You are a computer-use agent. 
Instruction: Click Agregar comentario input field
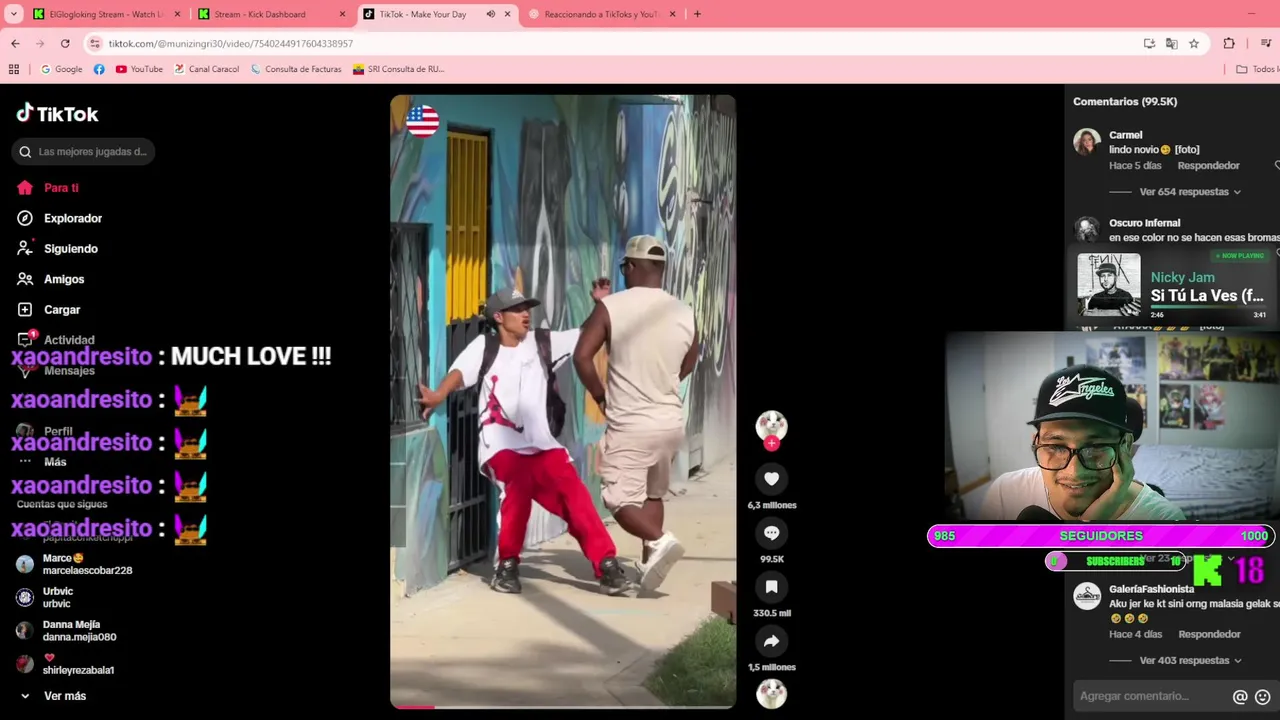(x=1150, y=696)
